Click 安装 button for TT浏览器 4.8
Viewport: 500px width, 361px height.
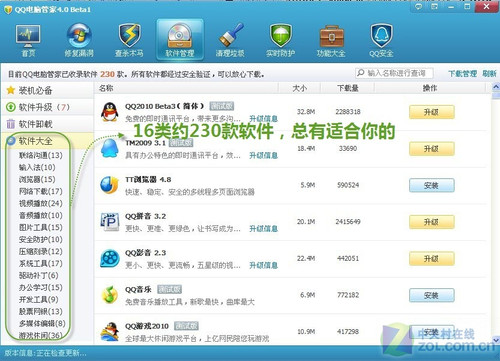point(432,185)
